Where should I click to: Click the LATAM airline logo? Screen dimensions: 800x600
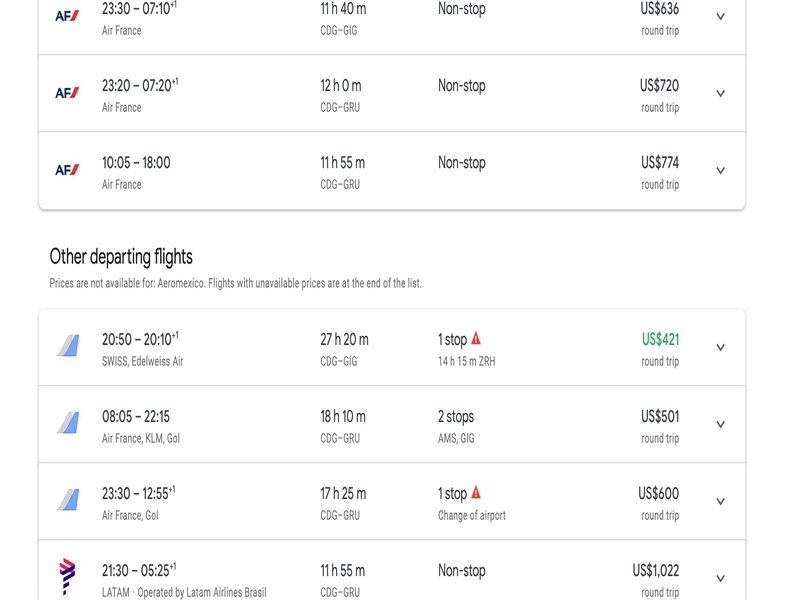(67, 577)
